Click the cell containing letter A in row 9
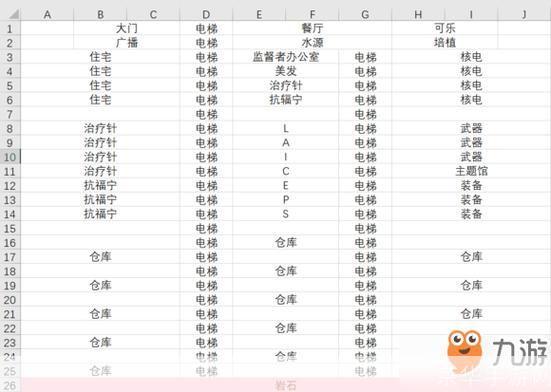 pyautogui.click(x=285, y=143)
